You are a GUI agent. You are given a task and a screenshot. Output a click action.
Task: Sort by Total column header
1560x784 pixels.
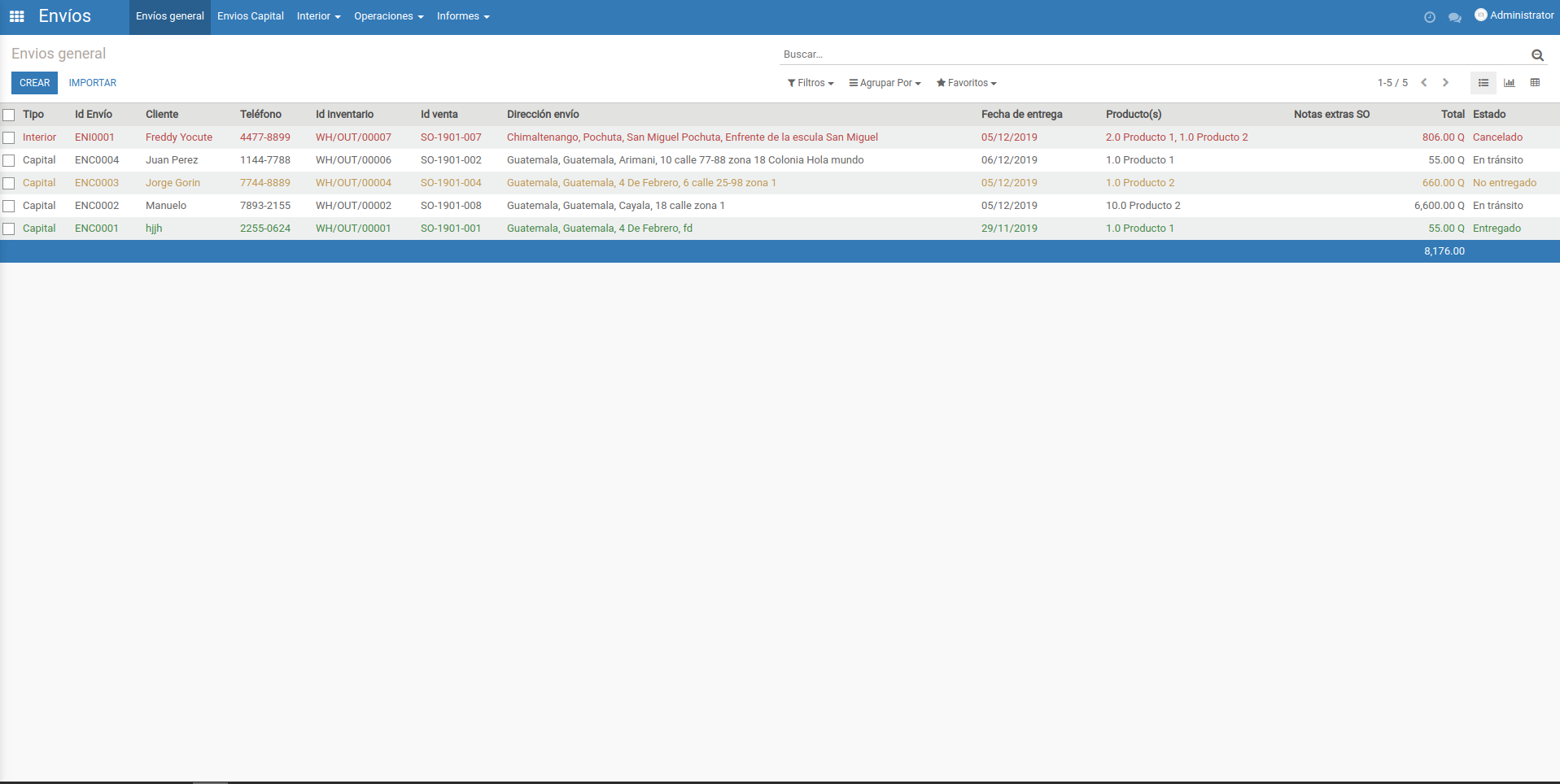pyautogui.click(x=1453, y=115)
